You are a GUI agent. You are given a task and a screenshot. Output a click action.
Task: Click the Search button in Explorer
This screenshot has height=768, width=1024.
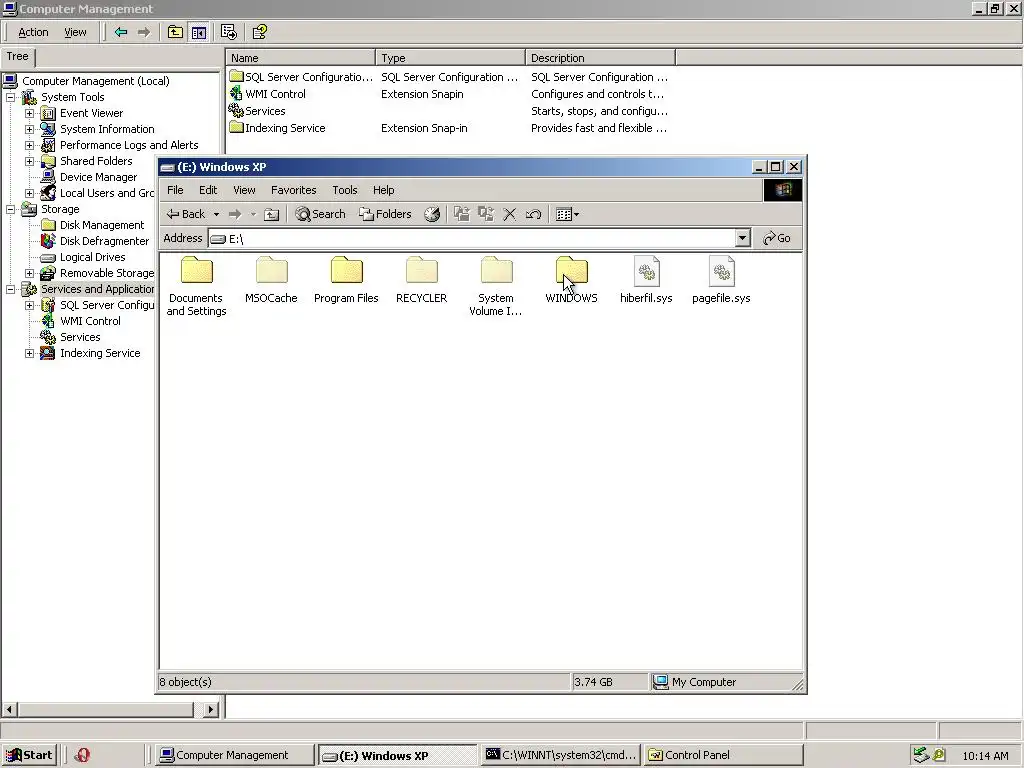pyautogui.click(x=320, y=214)
